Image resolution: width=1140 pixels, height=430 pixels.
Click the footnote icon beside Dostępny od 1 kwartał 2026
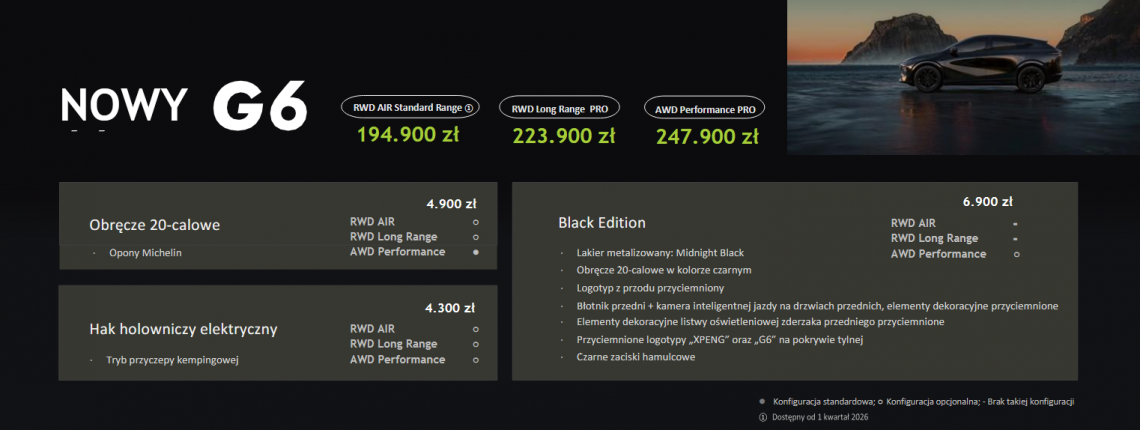tap(763, 416)
